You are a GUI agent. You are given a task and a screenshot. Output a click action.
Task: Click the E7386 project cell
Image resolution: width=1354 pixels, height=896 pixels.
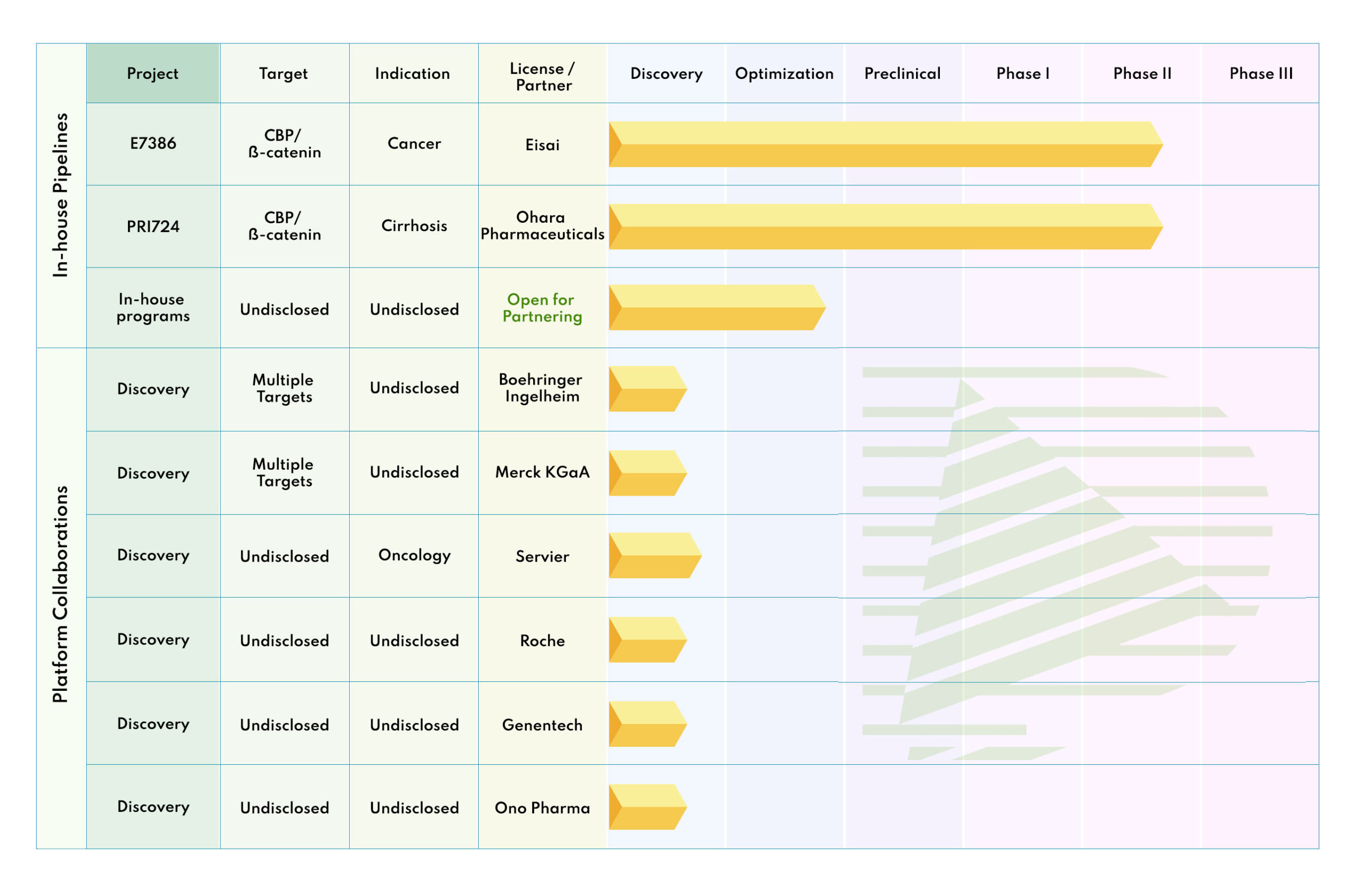click(153, 143)
